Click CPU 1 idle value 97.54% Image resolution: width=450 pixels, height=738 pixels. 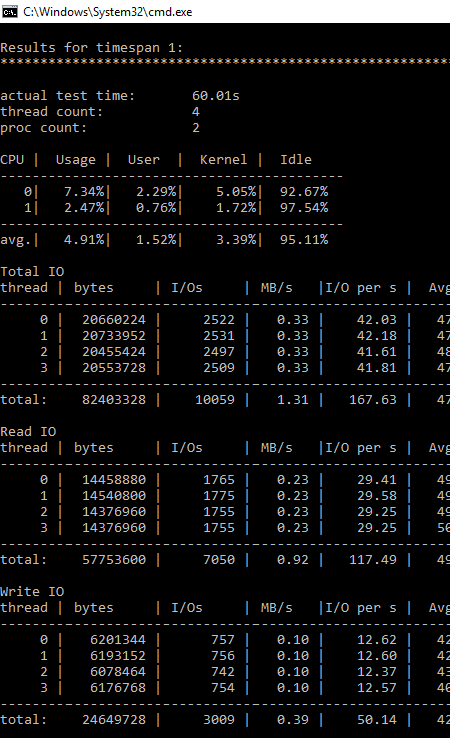(x=304, y=208)
